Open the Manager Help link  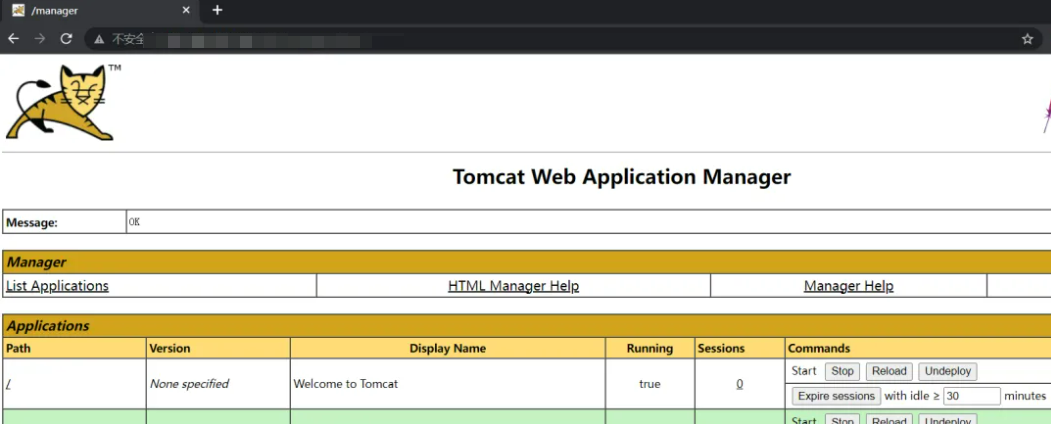click(849, 286)
